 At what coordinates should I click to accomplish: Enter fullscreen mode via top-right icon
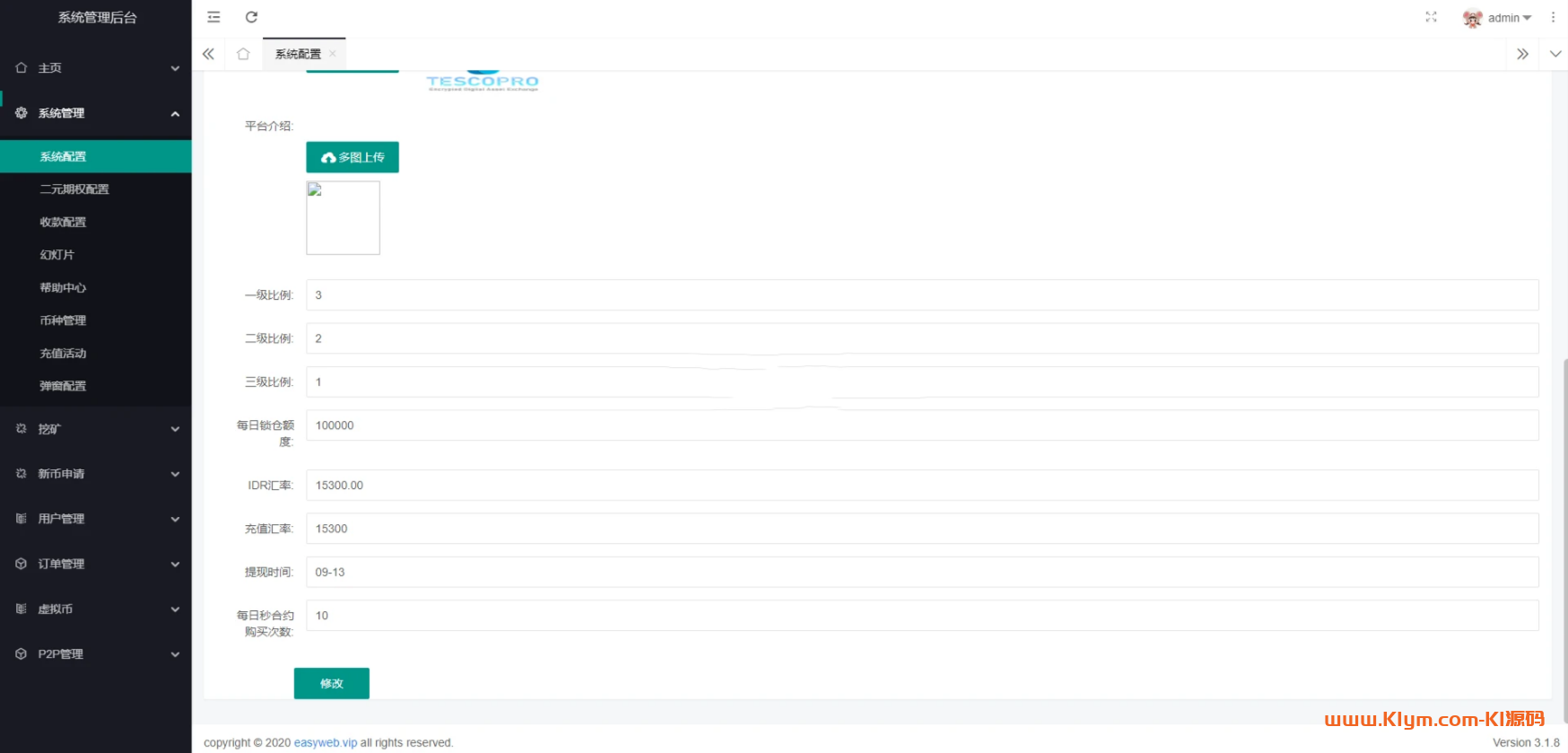[1431, 17]
